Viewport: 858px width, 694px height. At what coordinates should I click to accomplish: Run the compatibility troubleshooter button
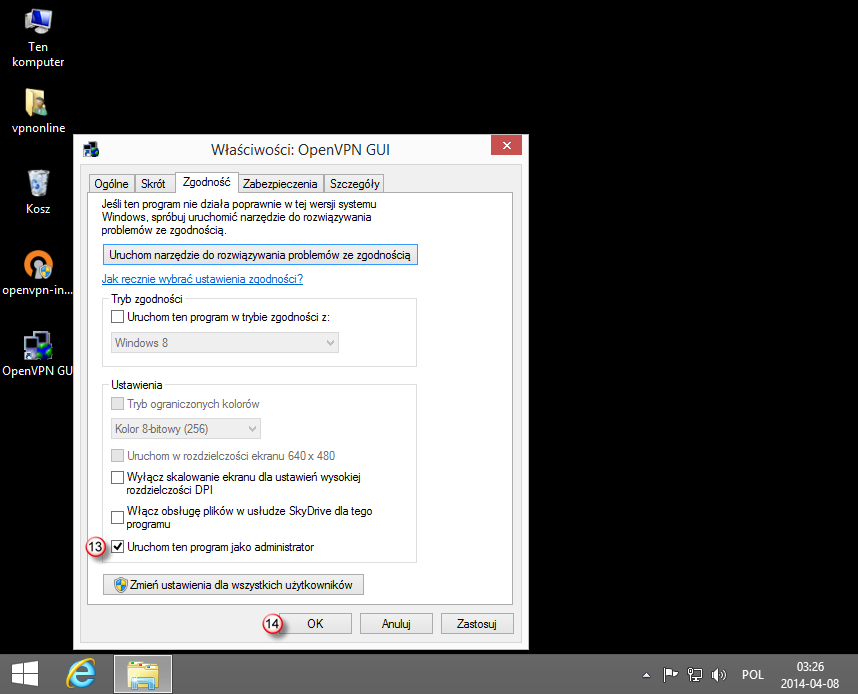260,255
